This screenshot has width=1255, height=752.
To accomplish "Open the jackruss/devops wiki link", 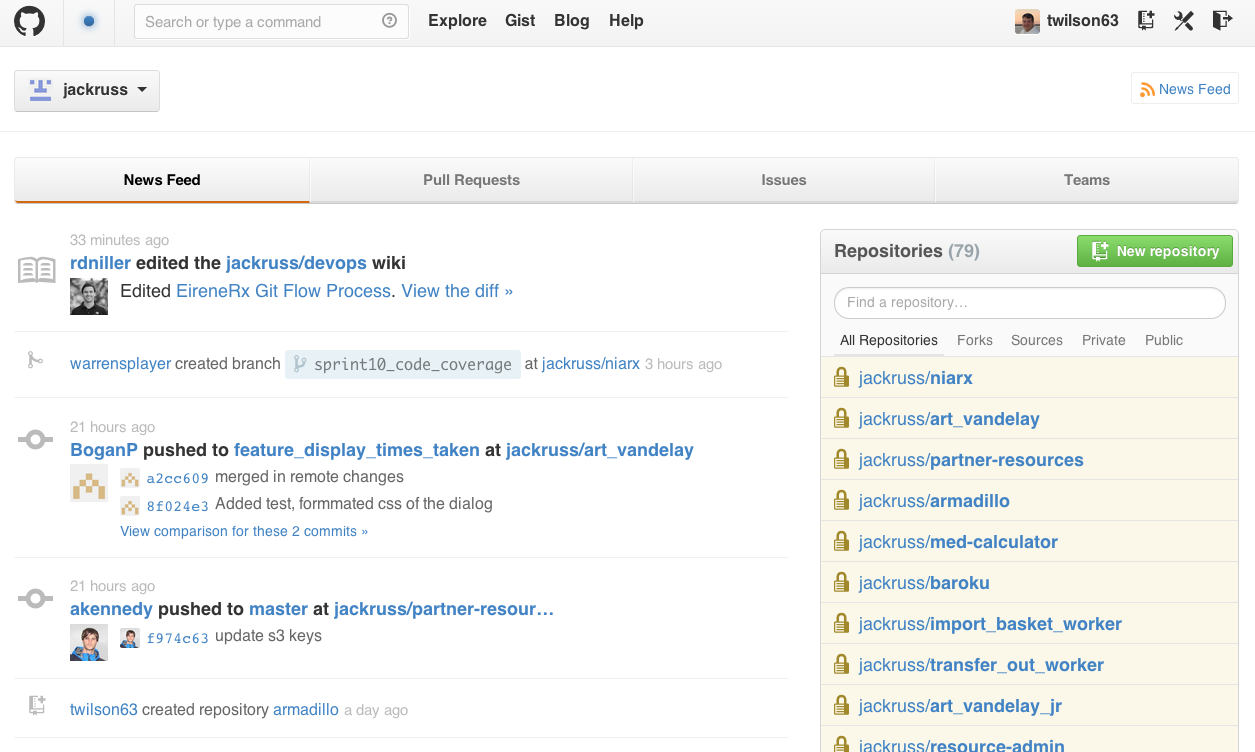I will [296, 263].
